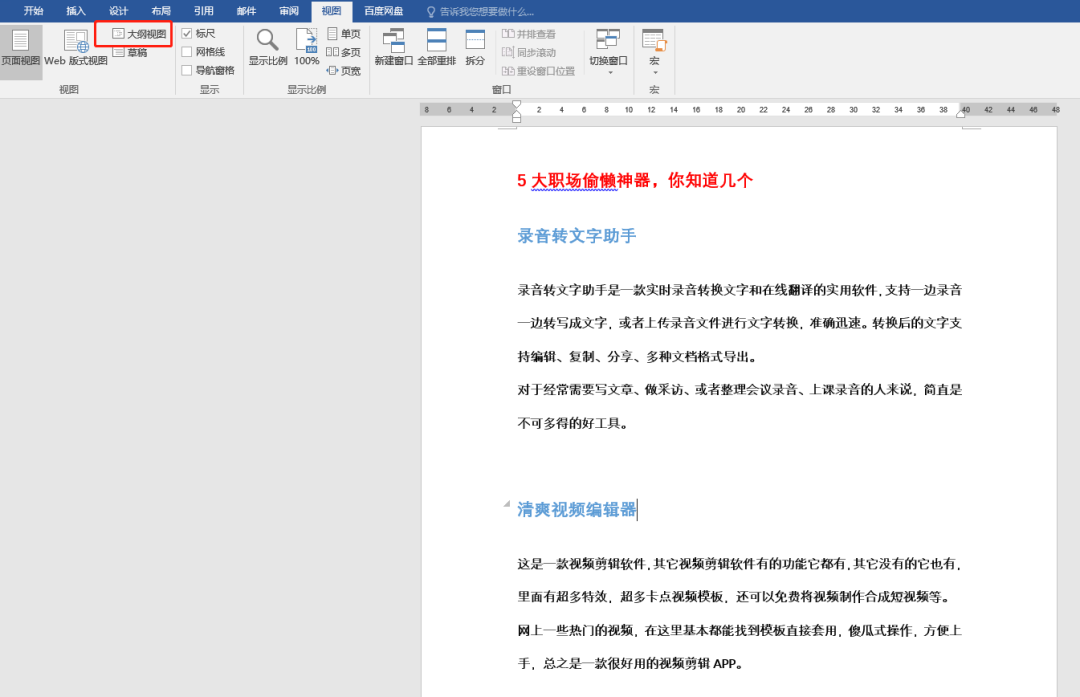Screen dimensions: 1080x697
Task: Click the red title 5大职场偷懒神器
Action: click(634, 180)
